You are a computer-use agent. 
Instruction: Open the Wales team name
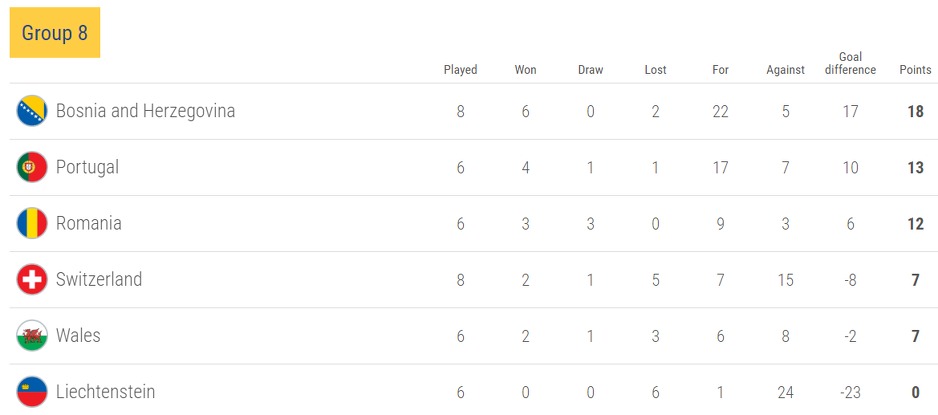pos(78,335)
